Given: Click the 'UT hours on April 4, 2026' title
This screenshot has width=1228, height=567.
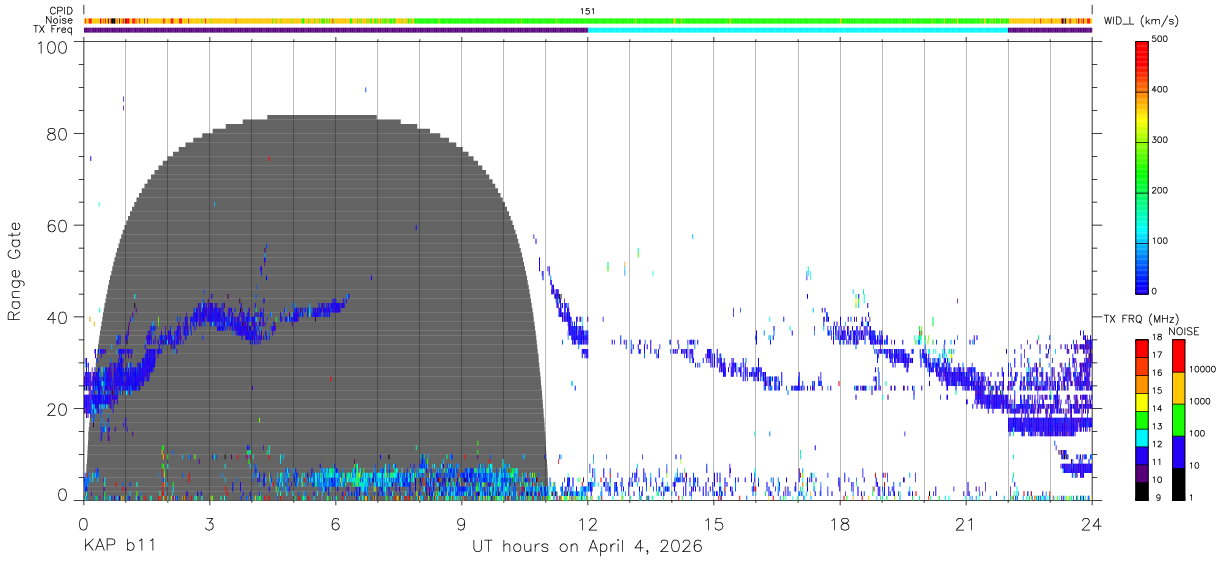Looking at the screenshot, I should [587, 547].
